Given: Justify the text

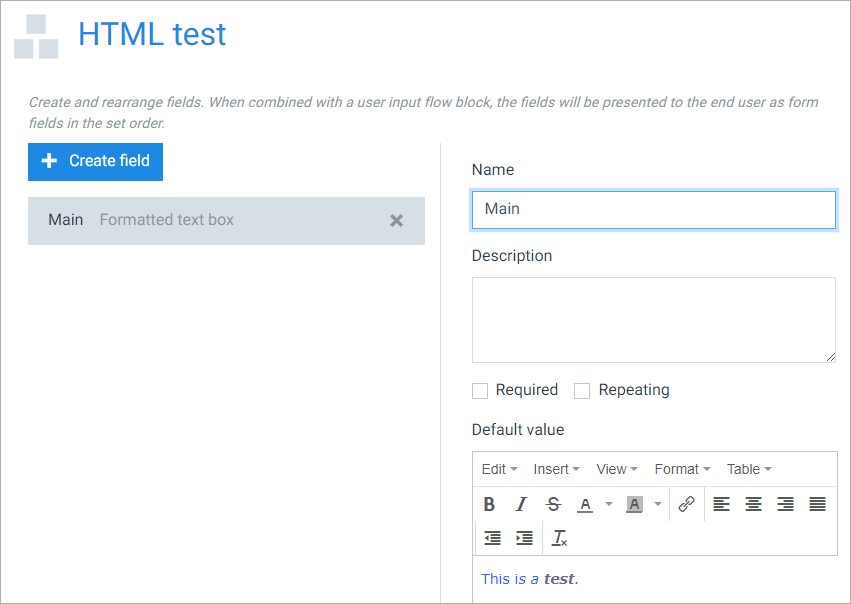Looking at the screenshot, I should pos(817,504).
